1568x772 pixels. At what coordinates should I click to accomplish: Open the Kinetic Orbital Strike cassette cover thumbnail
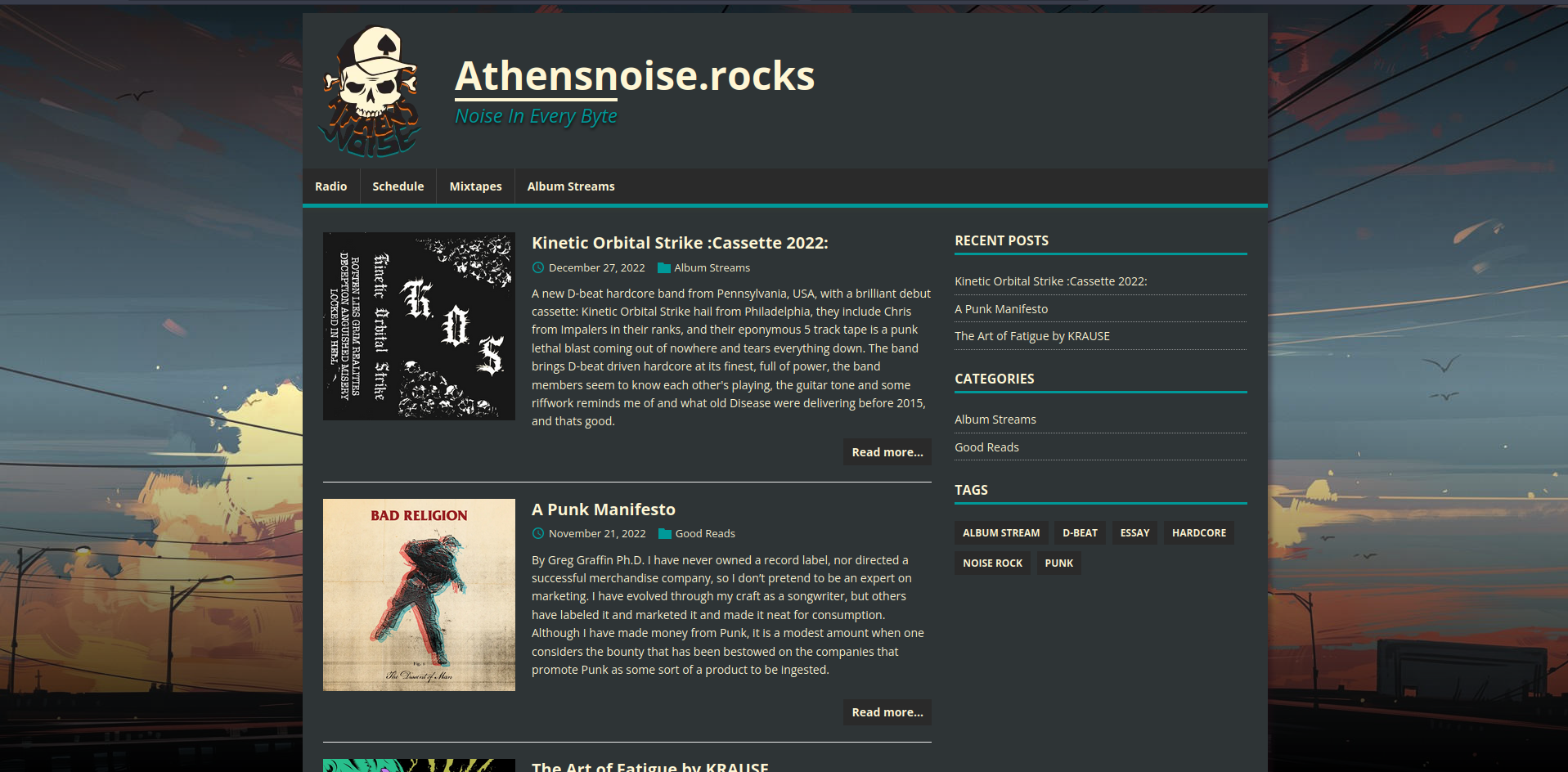tap(419, 326)
